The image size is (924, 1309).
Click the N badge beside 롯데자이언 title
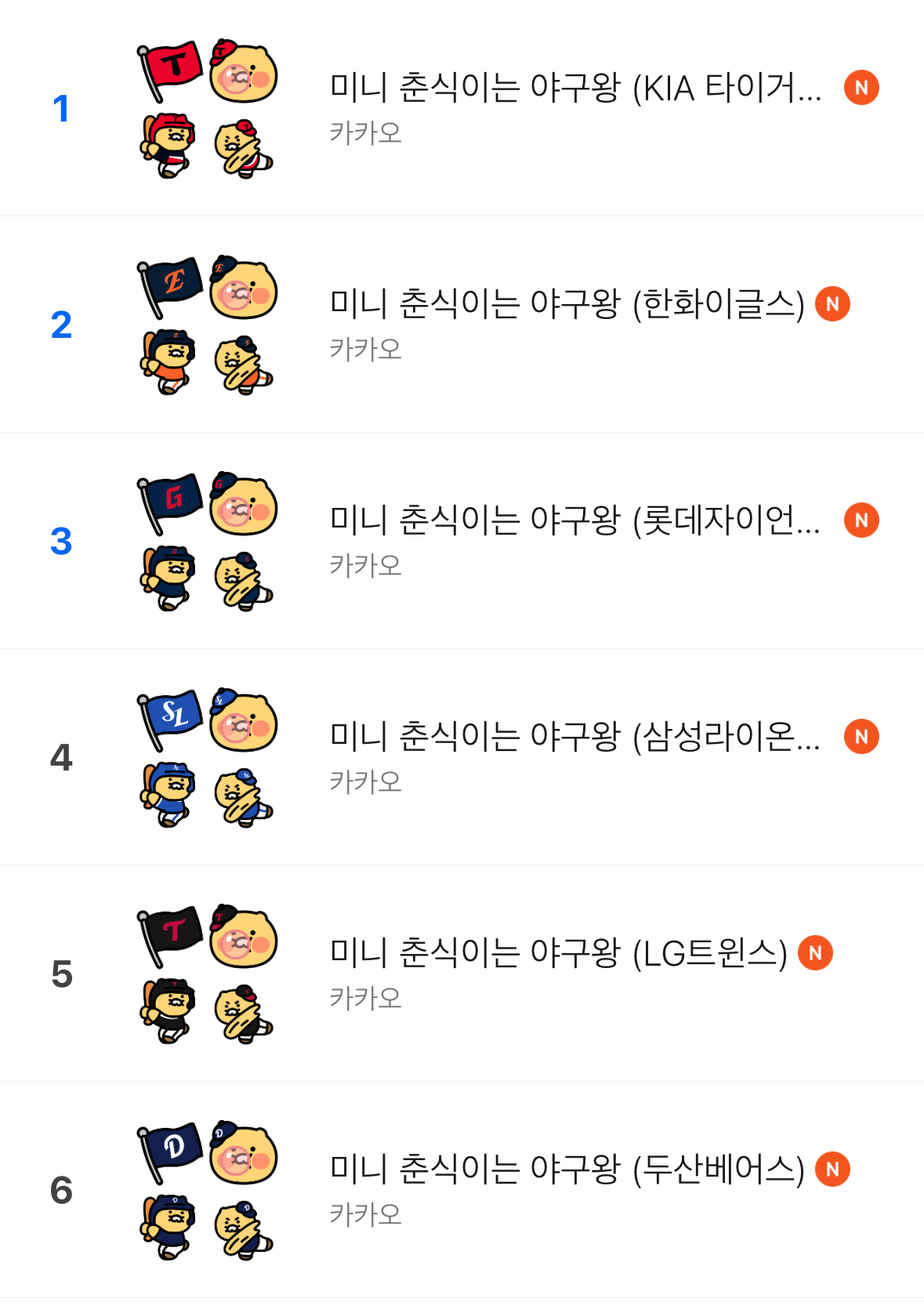(x=861, y=520)
